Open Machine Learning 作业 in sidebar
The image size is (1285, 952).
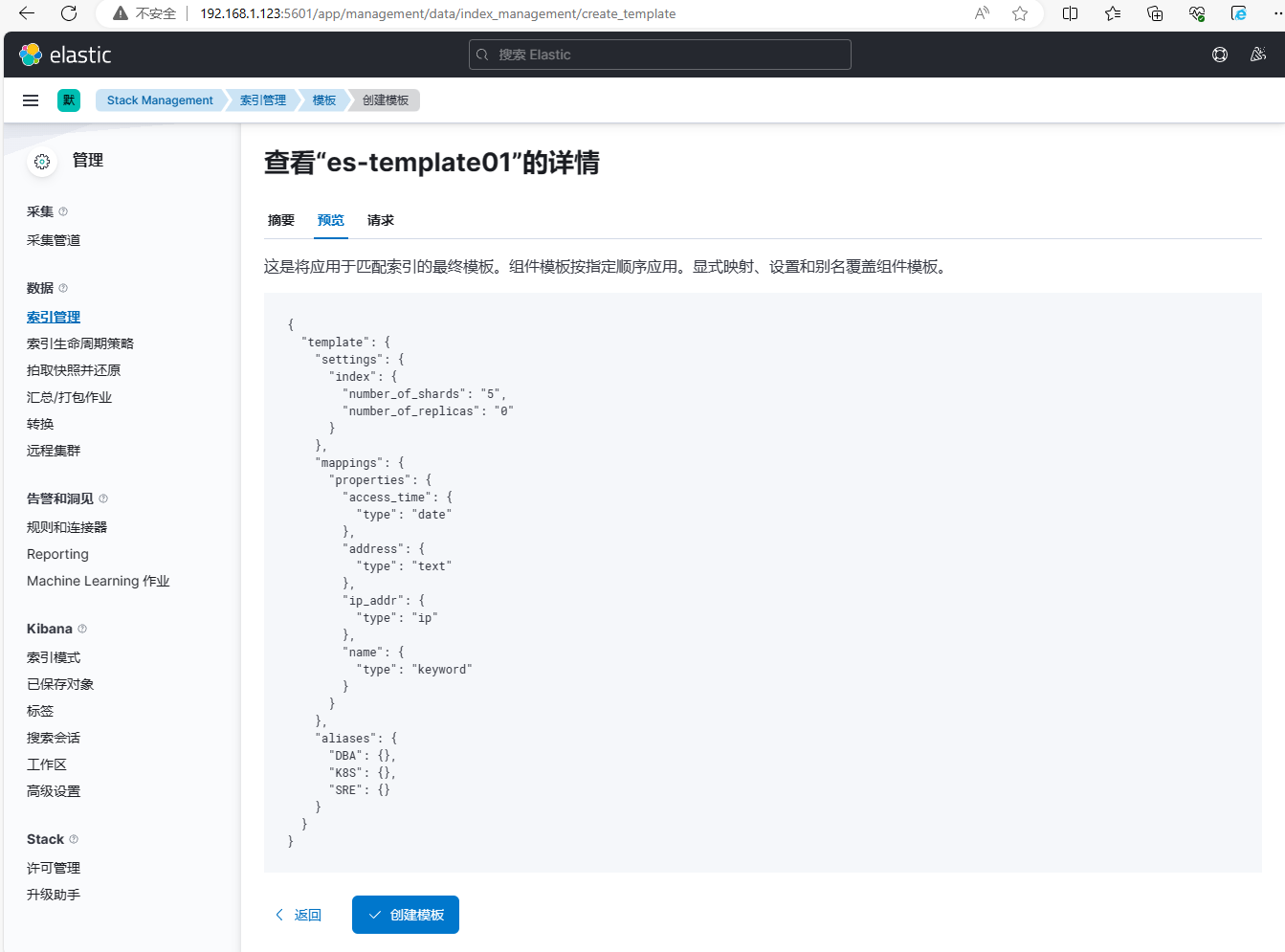pyautogui.click(x=98, y=581)
